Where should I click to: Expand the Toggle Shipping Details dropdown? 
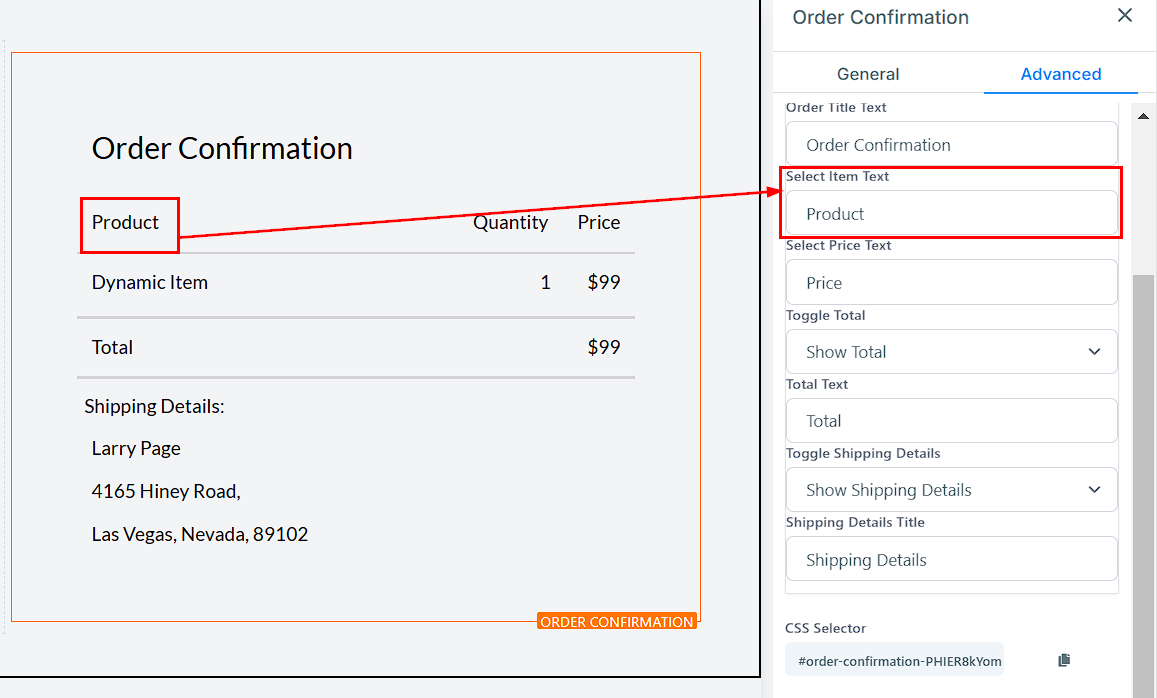tap(951, 490)
